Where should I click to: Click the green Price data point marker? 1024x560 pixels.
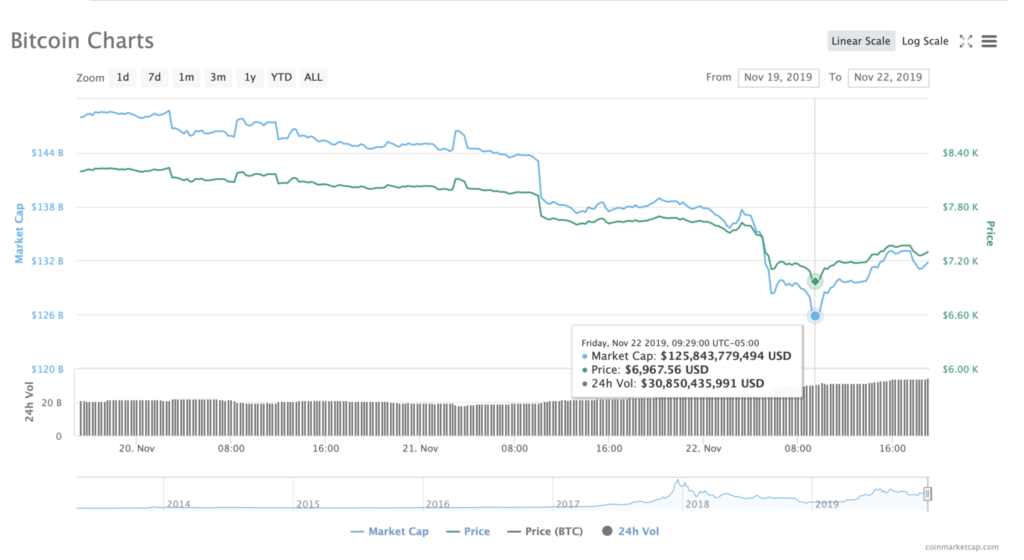(x=815, y=281)
